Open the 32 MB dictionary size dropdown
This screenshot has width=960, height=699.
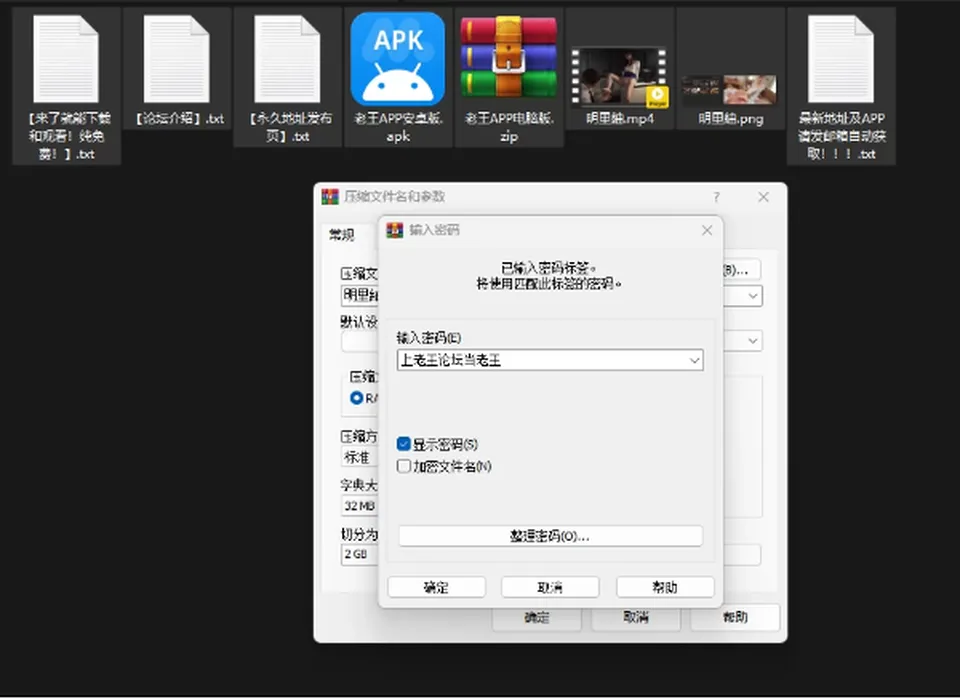pyautogui.click(x=359, y=506)
